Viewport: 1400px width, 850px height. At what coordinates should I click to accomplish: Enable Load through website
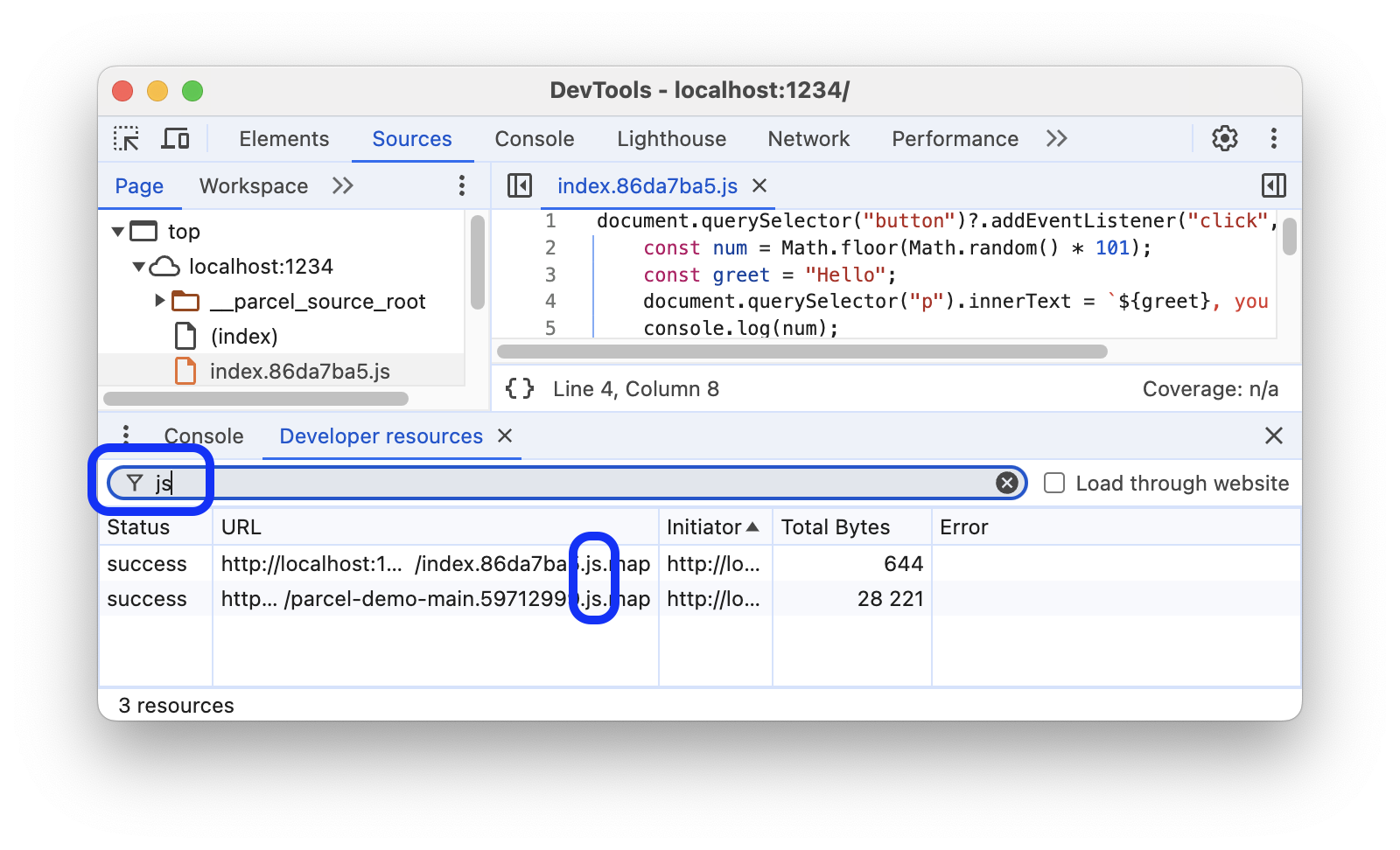[x=1053, y=482]
